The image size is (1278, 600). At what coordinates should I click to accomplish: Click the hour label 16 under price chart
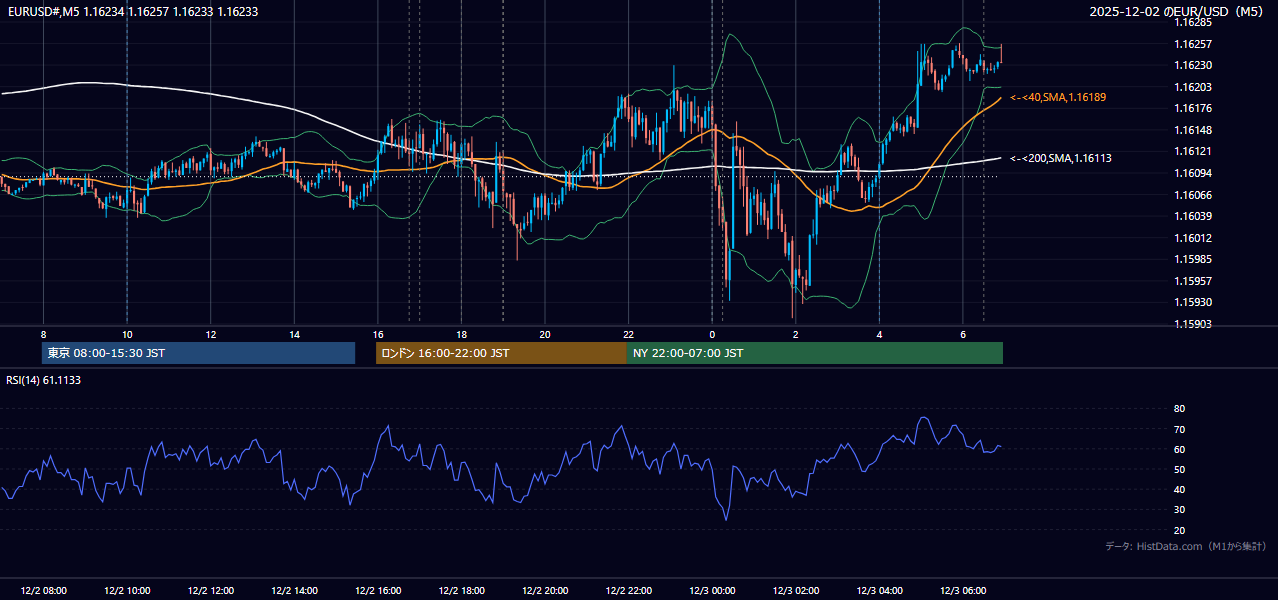click(377, 333)
